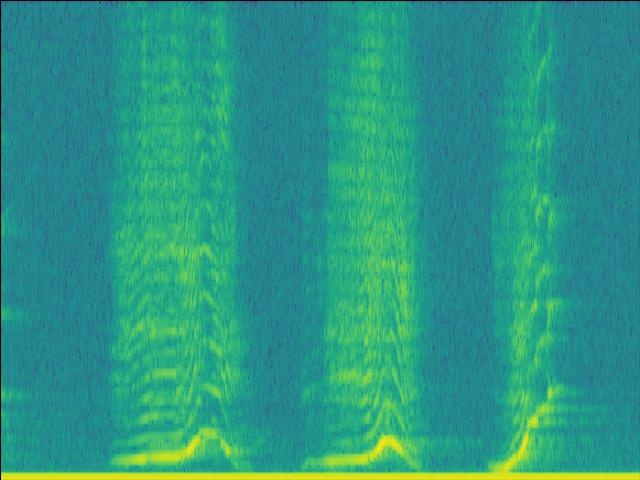
Task: Click the onset of the second burst's fundamental line
Action: [x=312, y=463]
